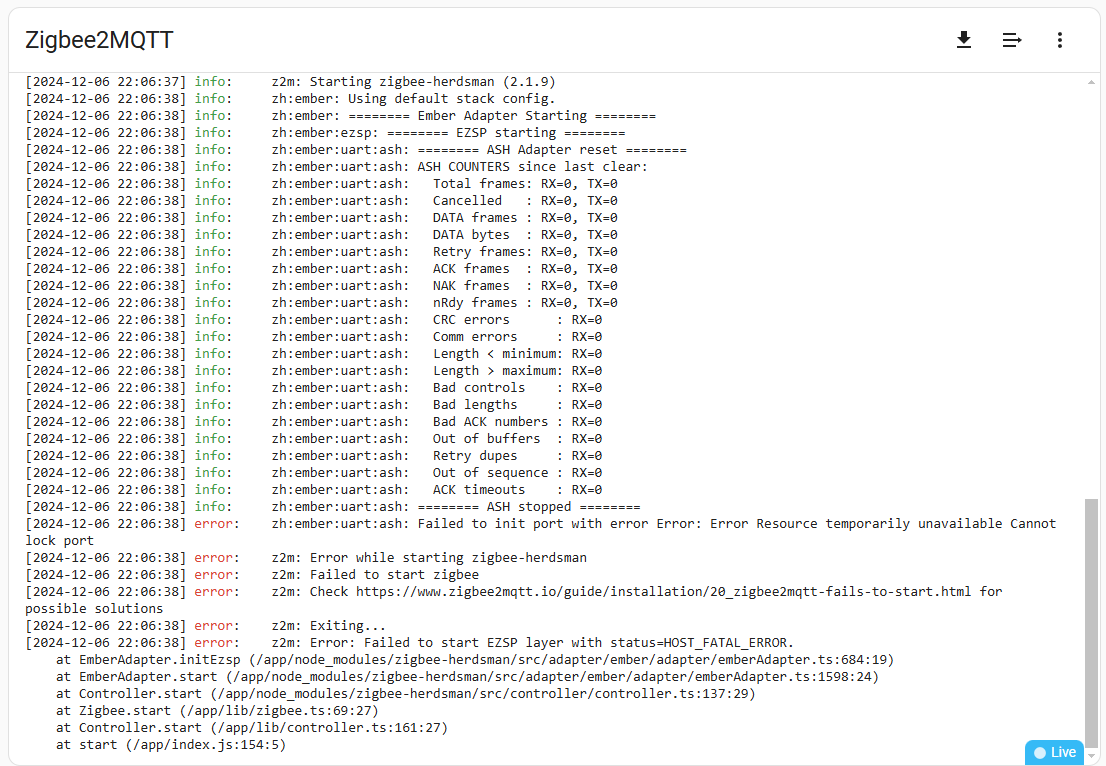
Task: Click the Zigbee2MQTT card title
Action: pyautogui.click(x=99, y=40)
